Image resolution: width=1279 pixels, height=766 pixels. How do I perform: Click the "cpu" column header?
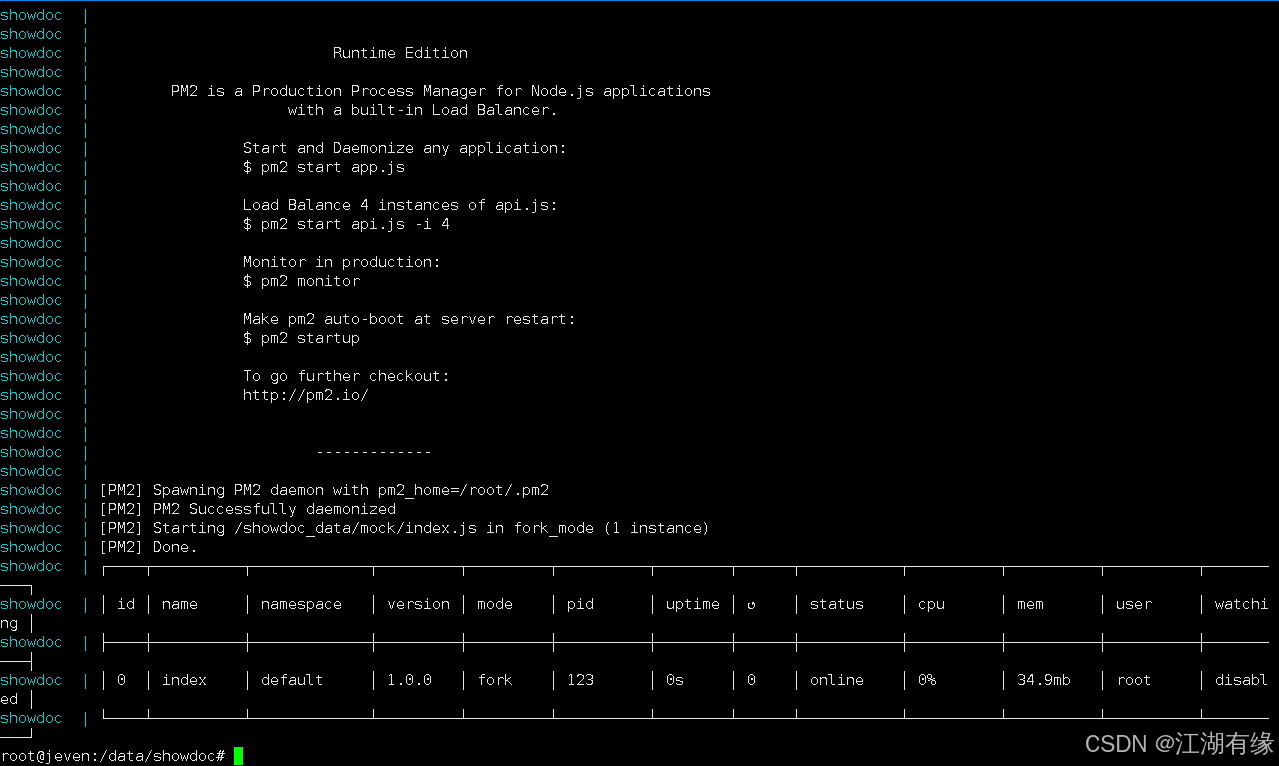click(x=931, y=604)
